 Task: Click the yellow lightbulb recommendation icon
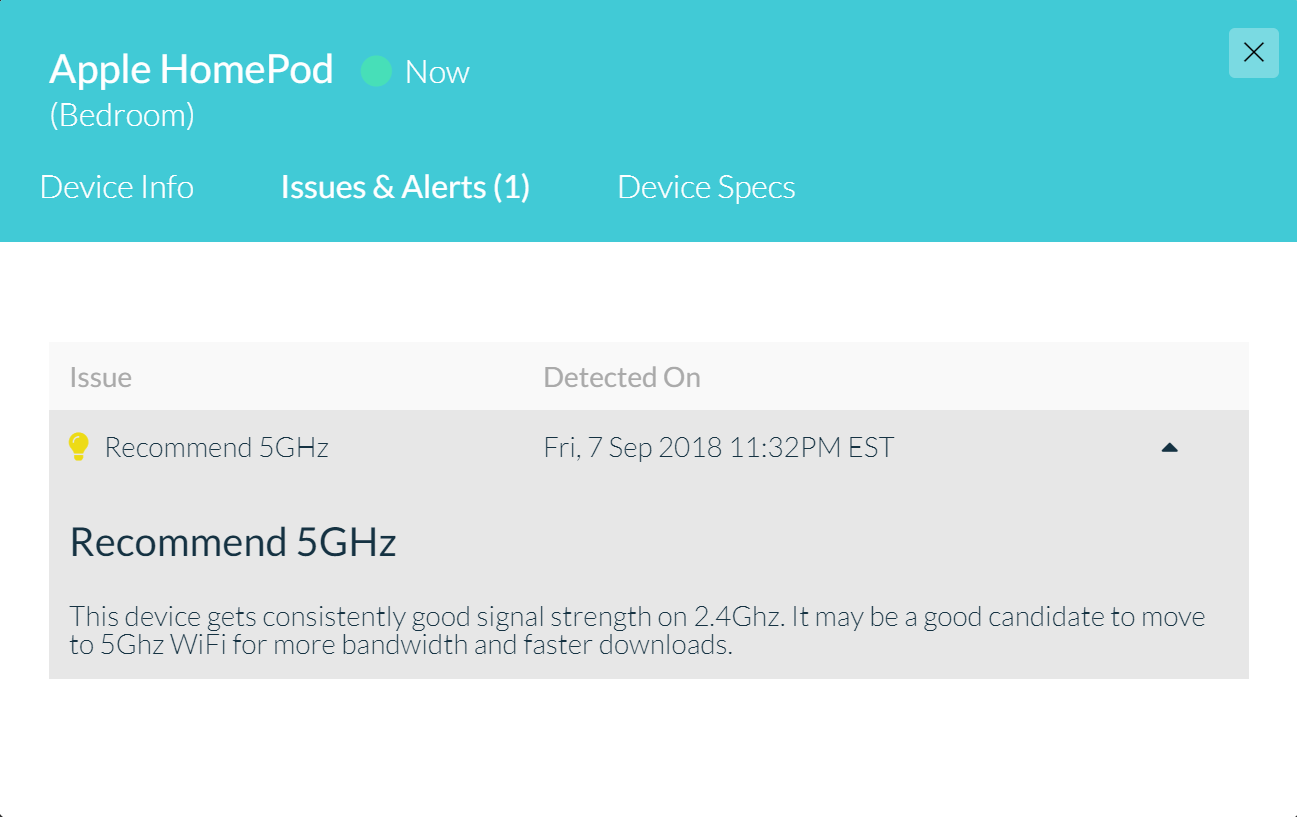point(79,447)
